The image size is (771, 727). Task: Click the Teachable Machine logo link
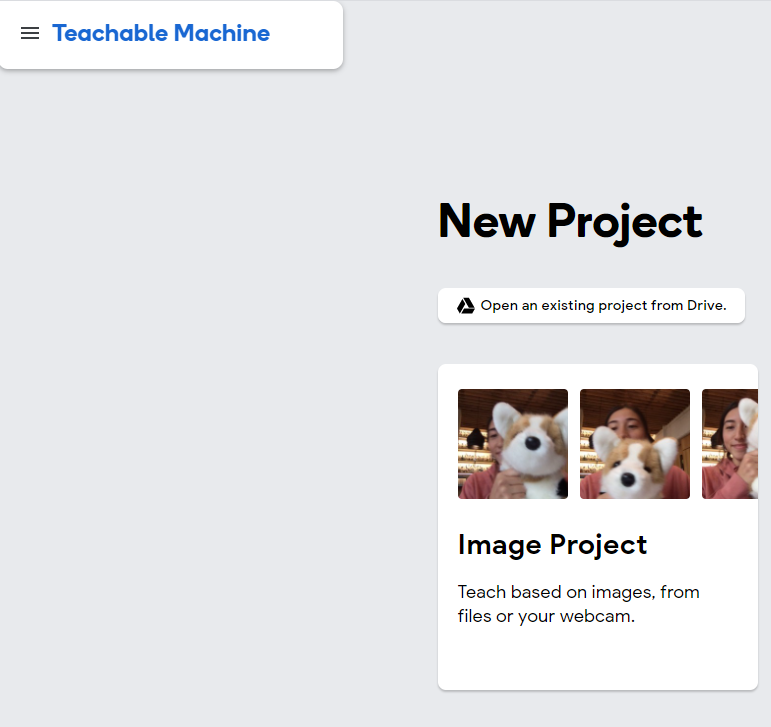point(161,33)
